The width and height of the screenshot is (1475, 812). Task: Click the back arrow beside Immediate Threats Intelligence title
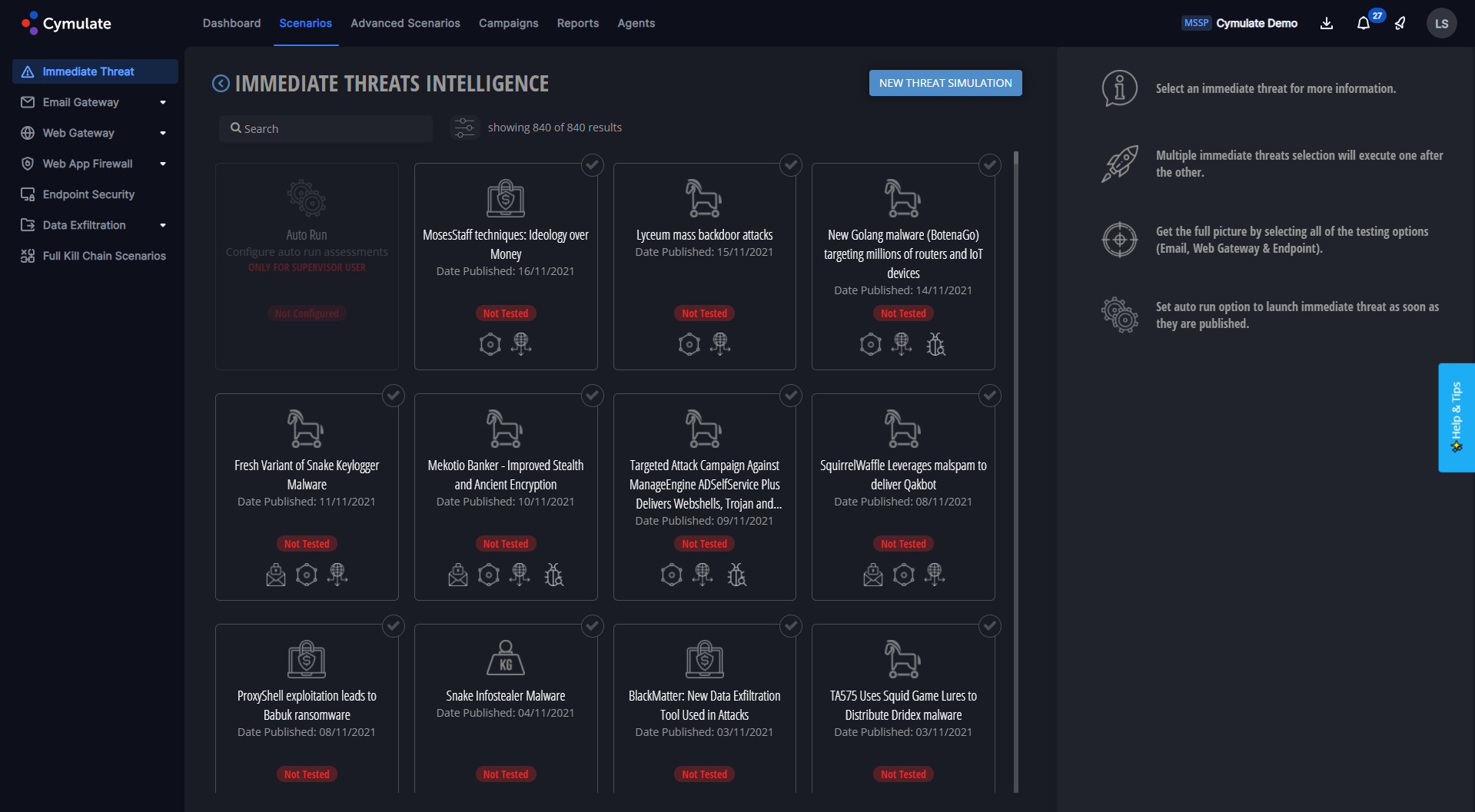point(220,83)
